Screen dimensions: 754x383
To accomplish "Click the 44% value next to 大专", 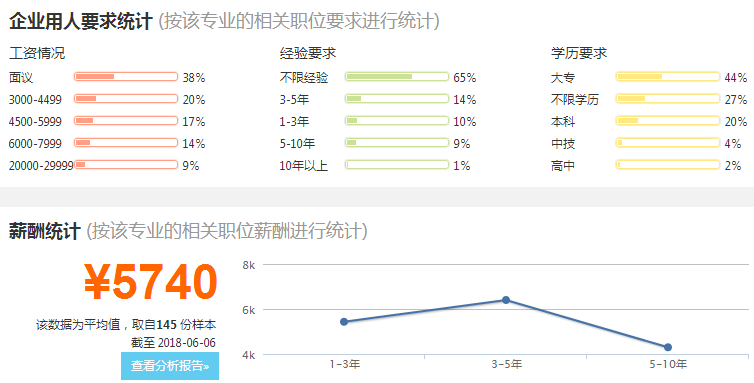I will coord(736,77).
